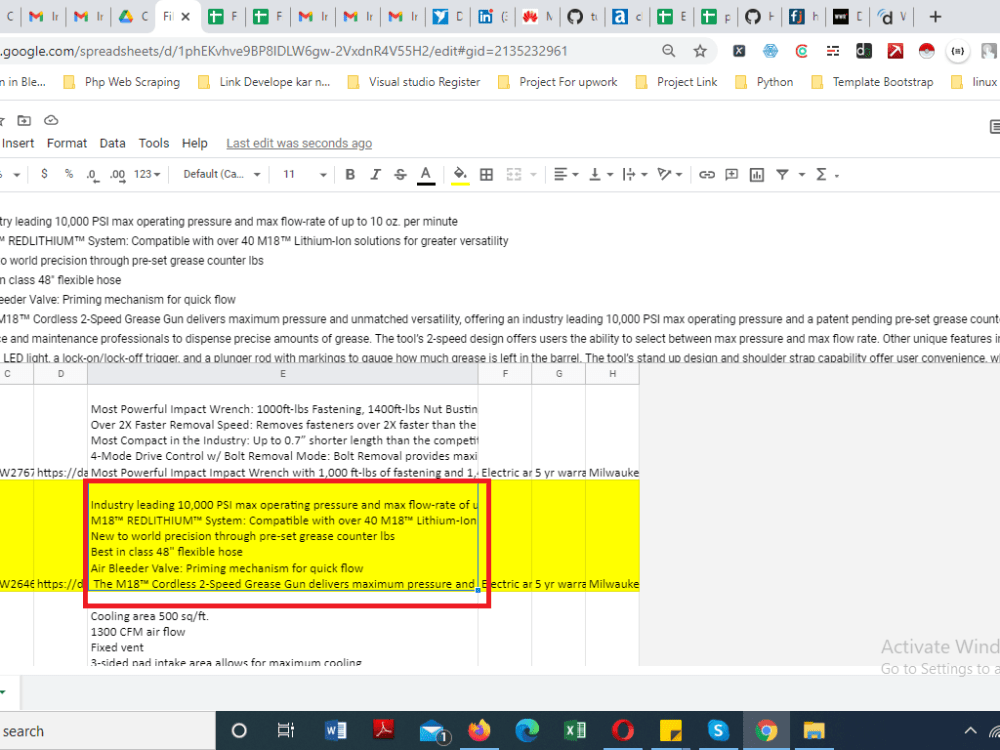Select column H header

(x=612, y=374)
